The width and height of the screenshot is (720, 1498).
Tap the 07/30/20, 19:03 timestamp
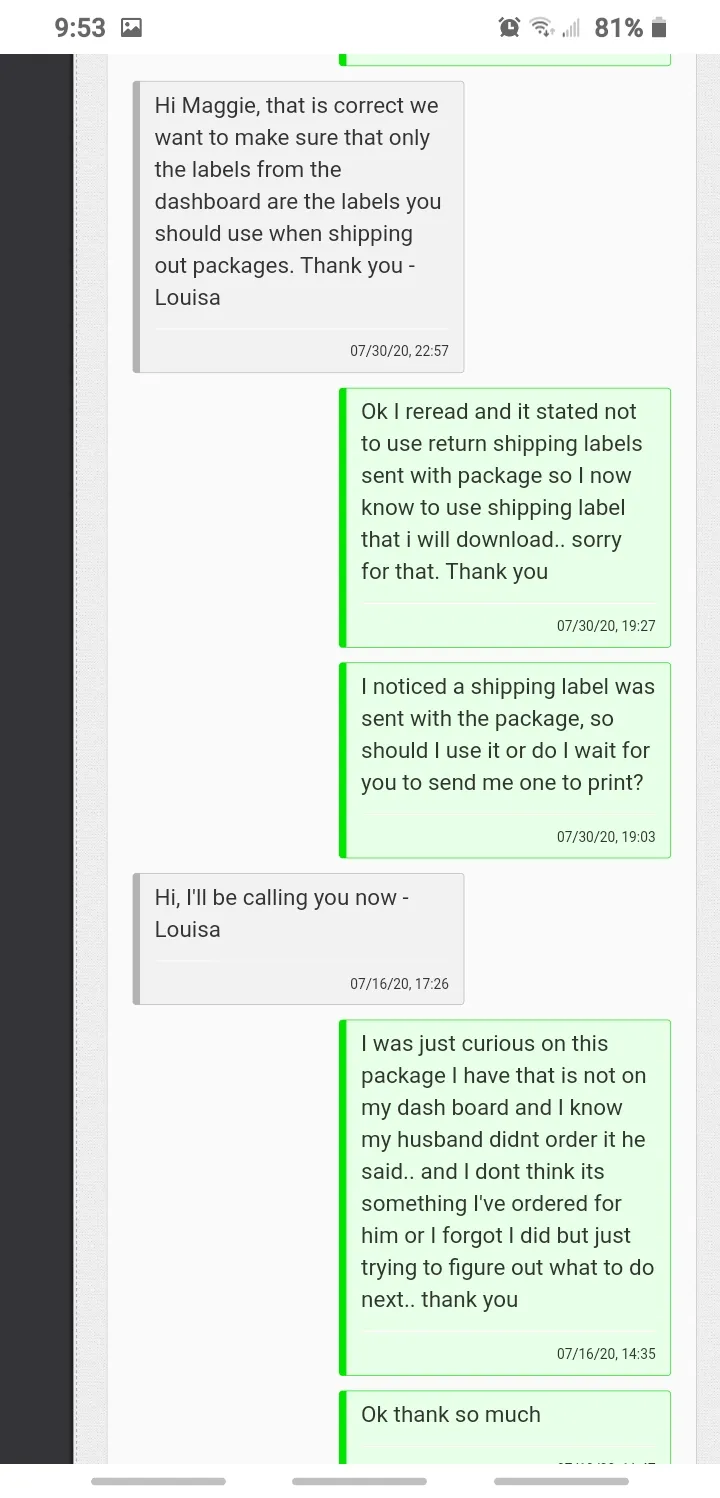point(606,836)
